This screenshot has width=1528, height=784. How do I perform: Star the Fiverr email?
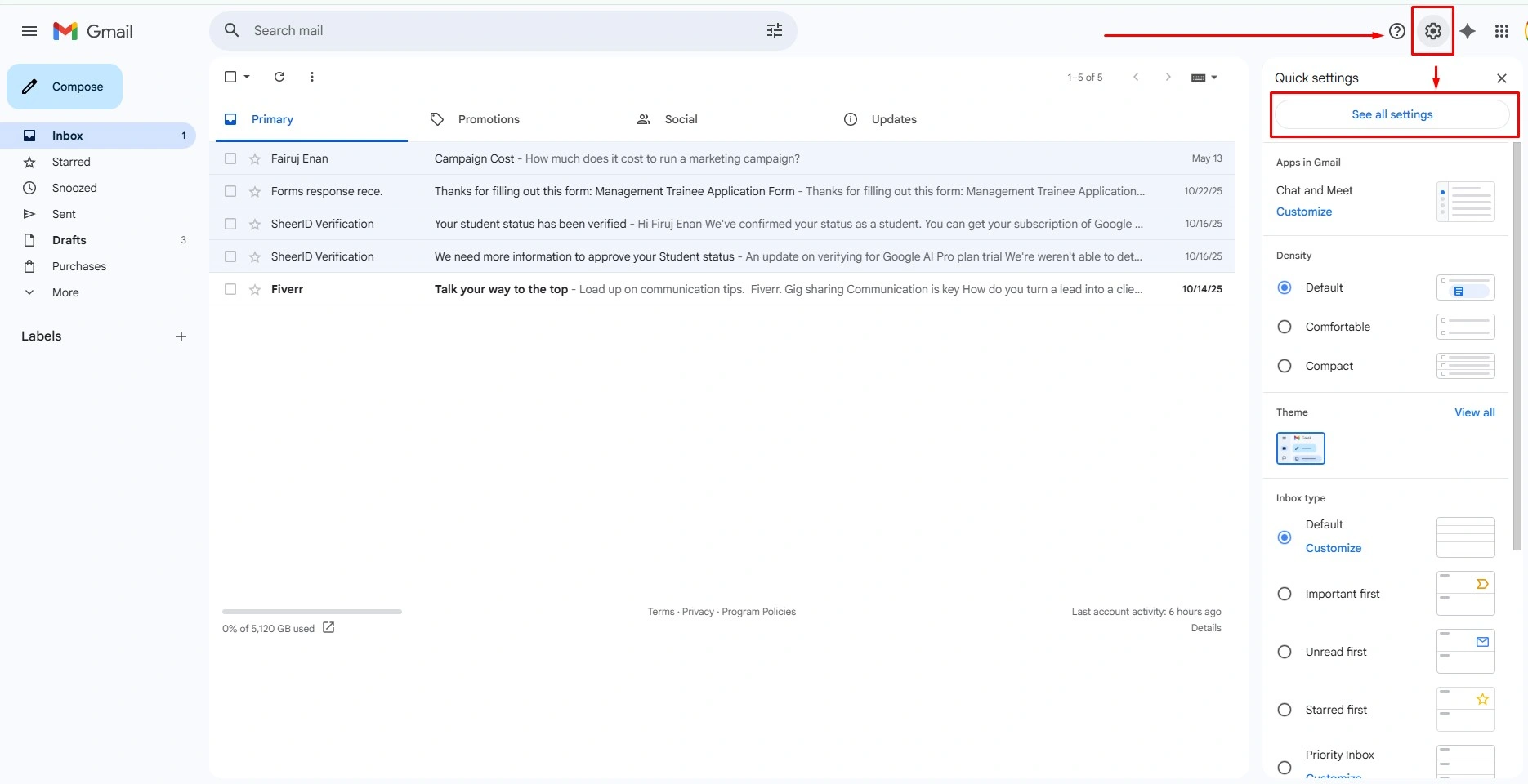(255, 289)
